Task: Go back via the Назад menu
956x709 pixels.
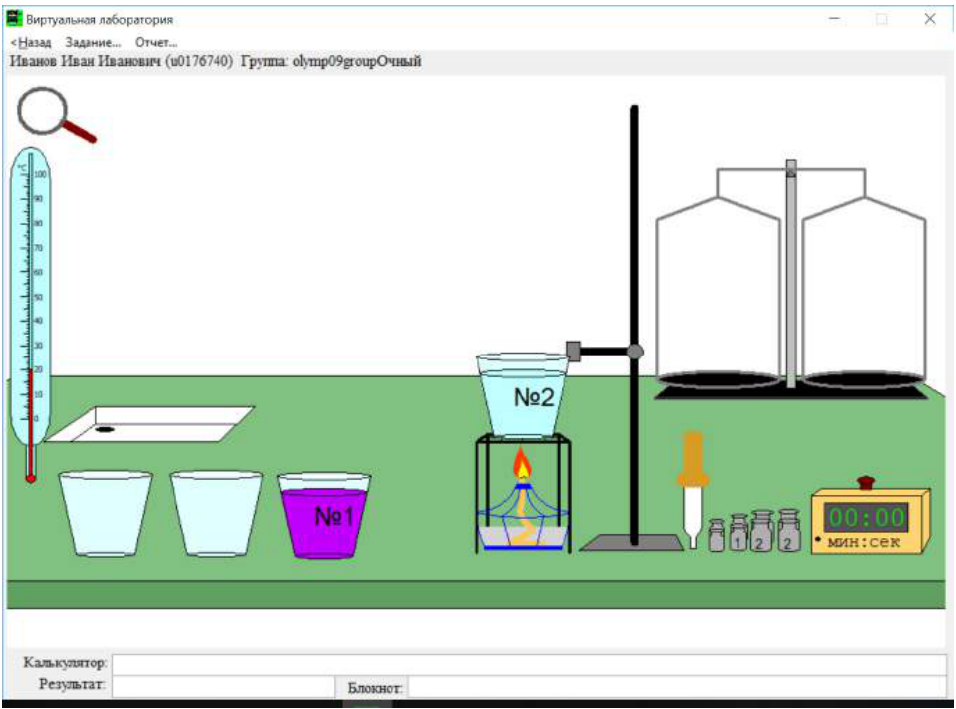Action: coord(31,43)
